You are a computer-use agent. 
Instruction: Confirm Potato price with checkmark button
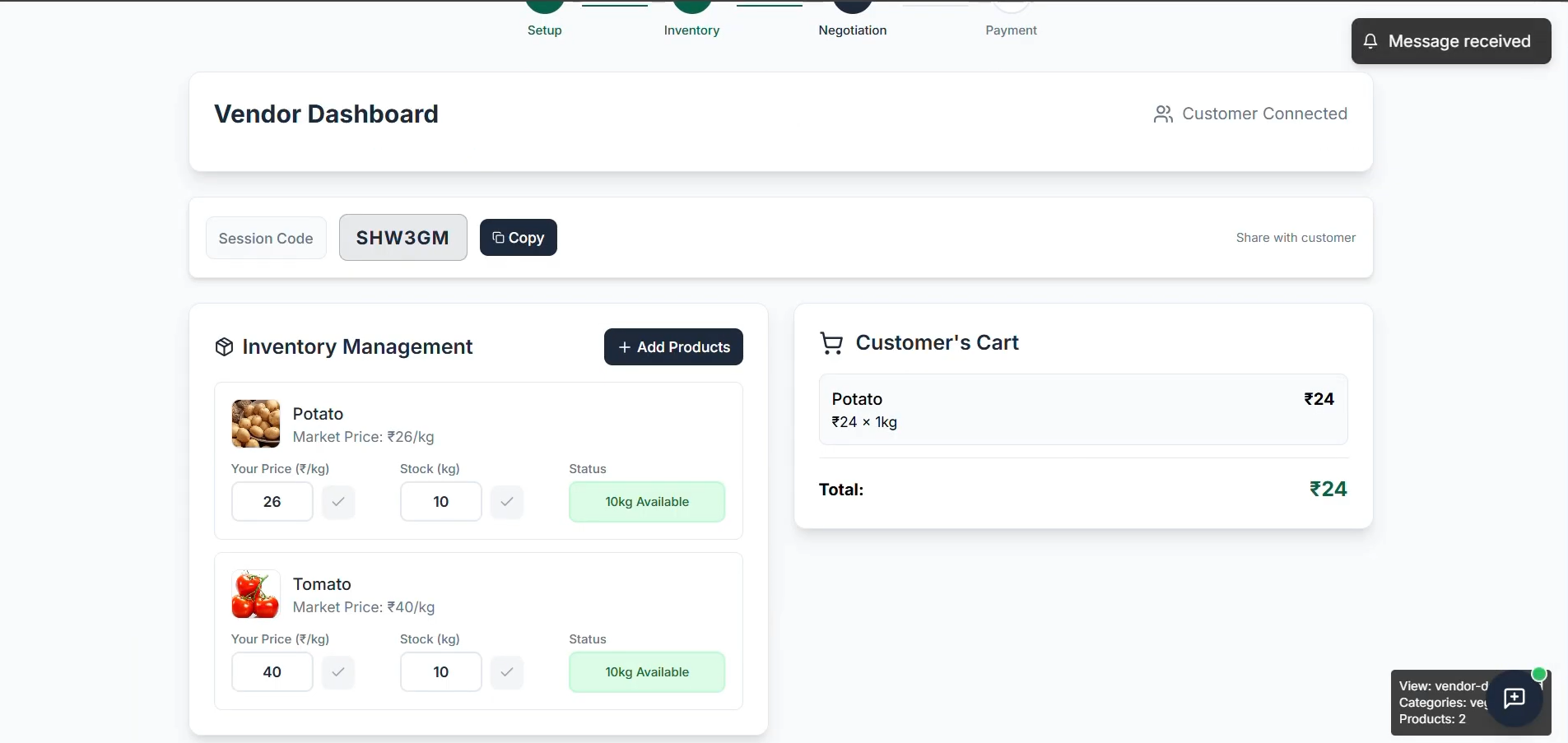pos(338,502)
